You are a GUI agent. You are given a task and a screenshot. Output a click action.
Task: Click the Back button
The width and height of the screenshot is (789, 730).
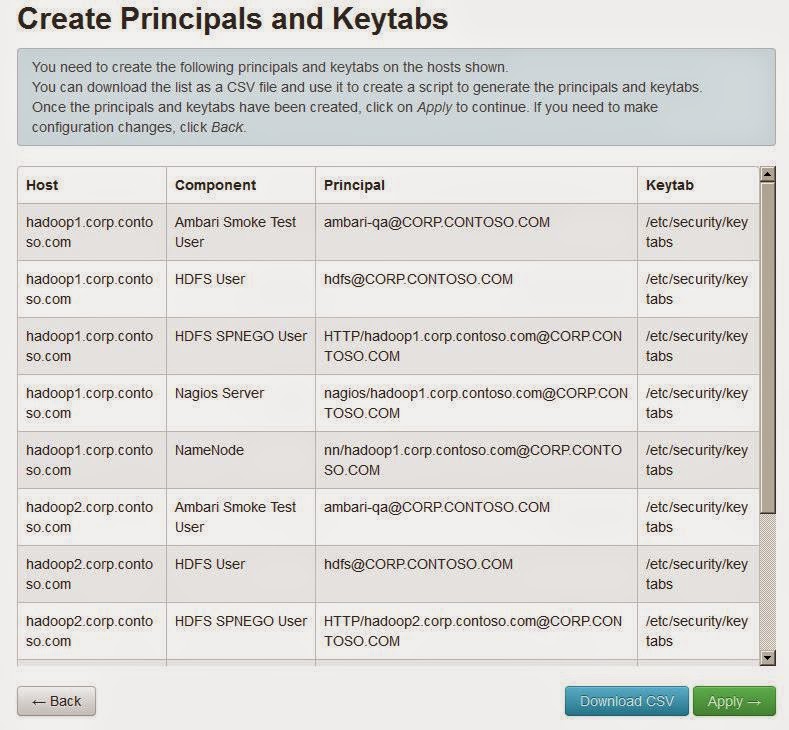[56, 701]
